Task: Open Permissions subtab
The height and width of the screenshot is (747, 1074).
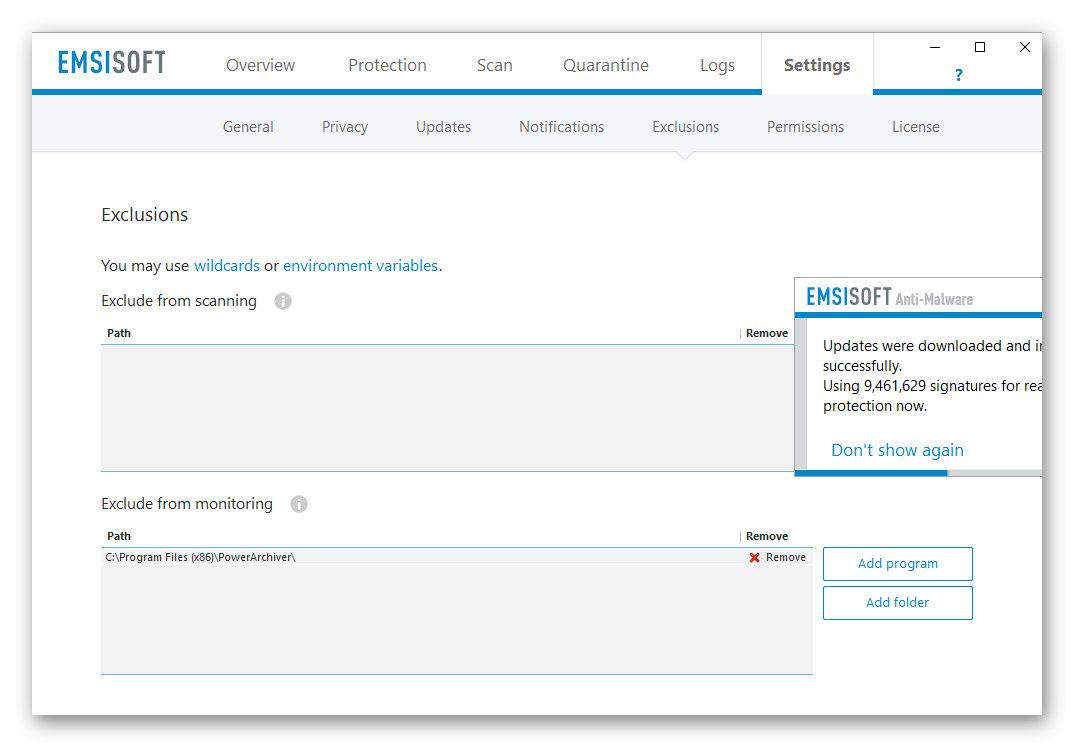Action: click(805, 127)
